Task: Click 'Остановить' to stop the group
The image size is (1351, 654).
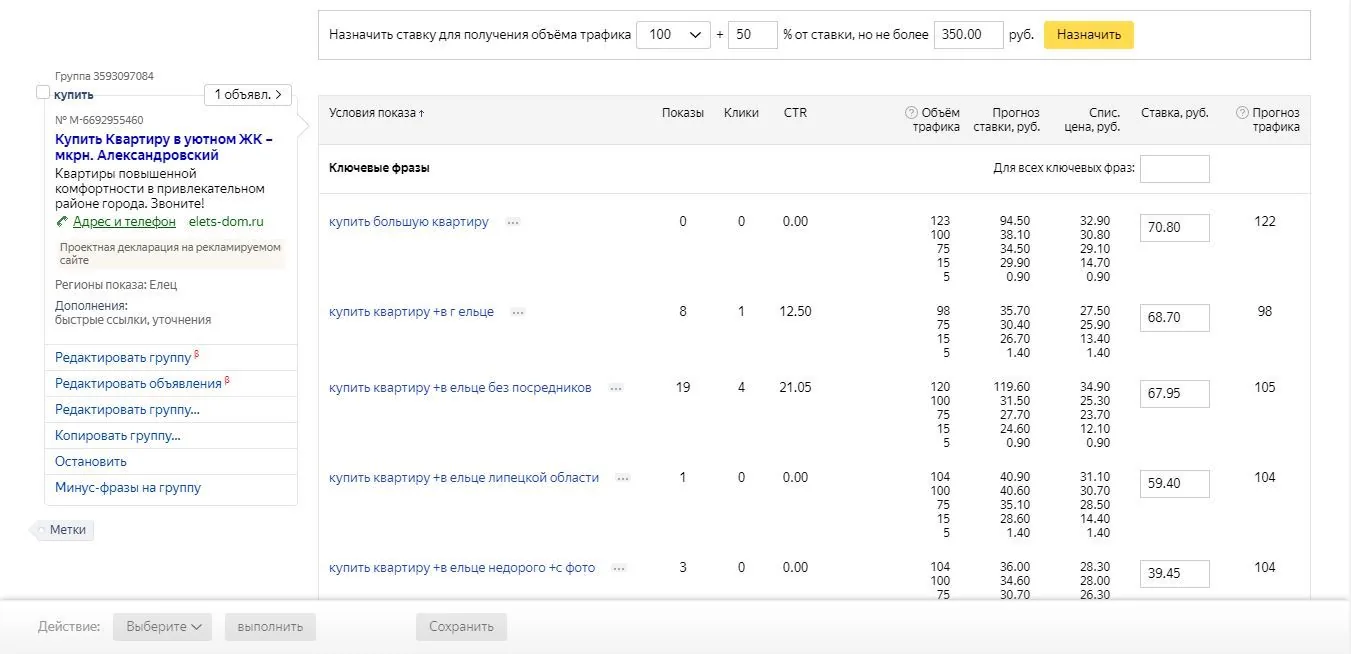Action: coord(91,461)
